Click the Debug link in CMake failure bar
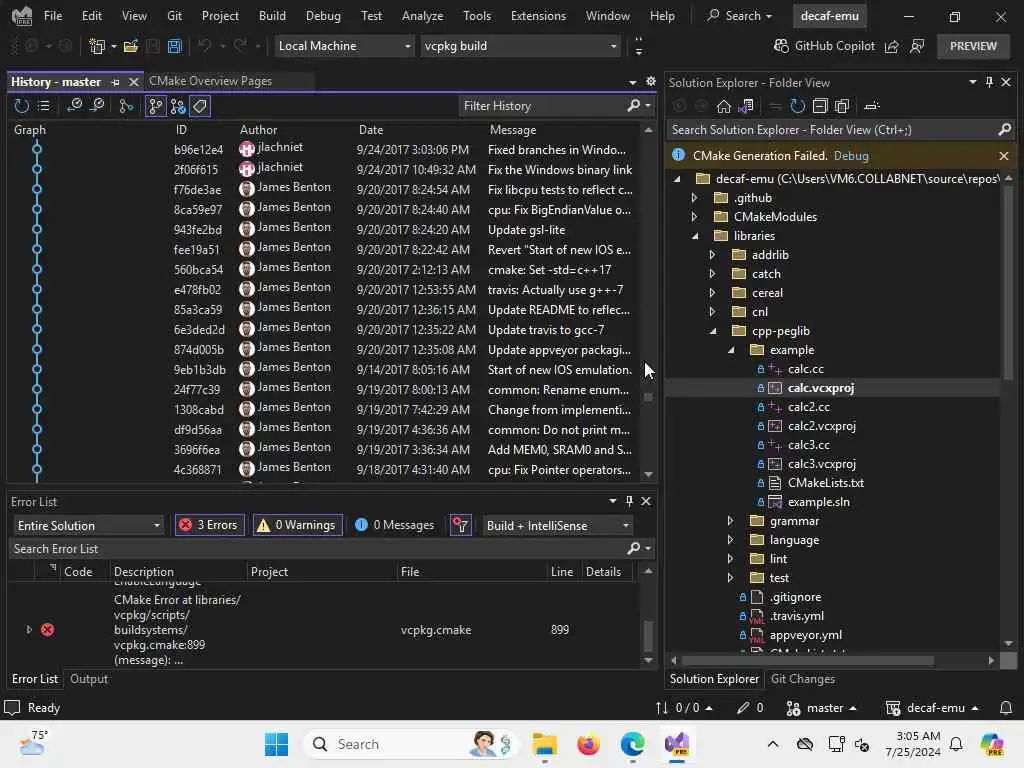Image resolution: width=1024 pixels, height=768 pixels. (x=851, y=155)
